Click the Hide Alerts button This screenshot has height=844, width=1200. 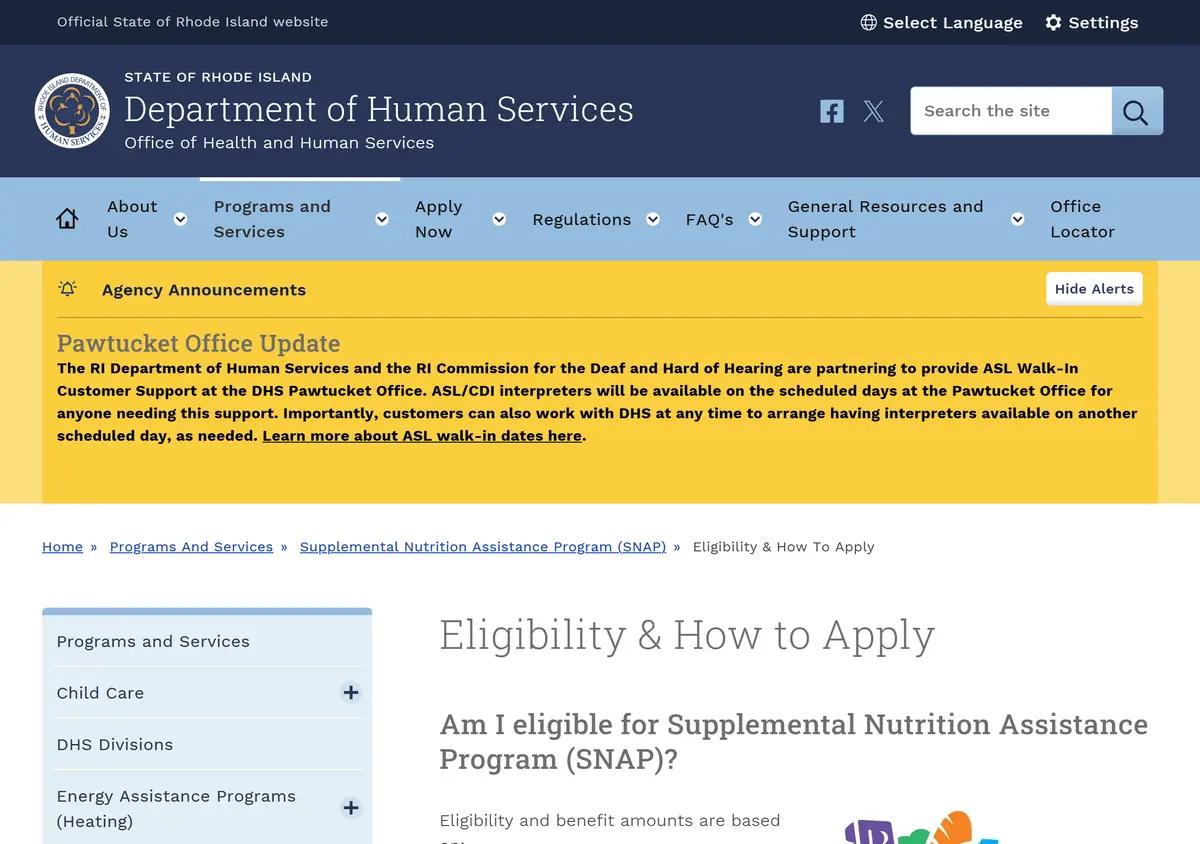pyautogui.click(x=1094, y=289)
